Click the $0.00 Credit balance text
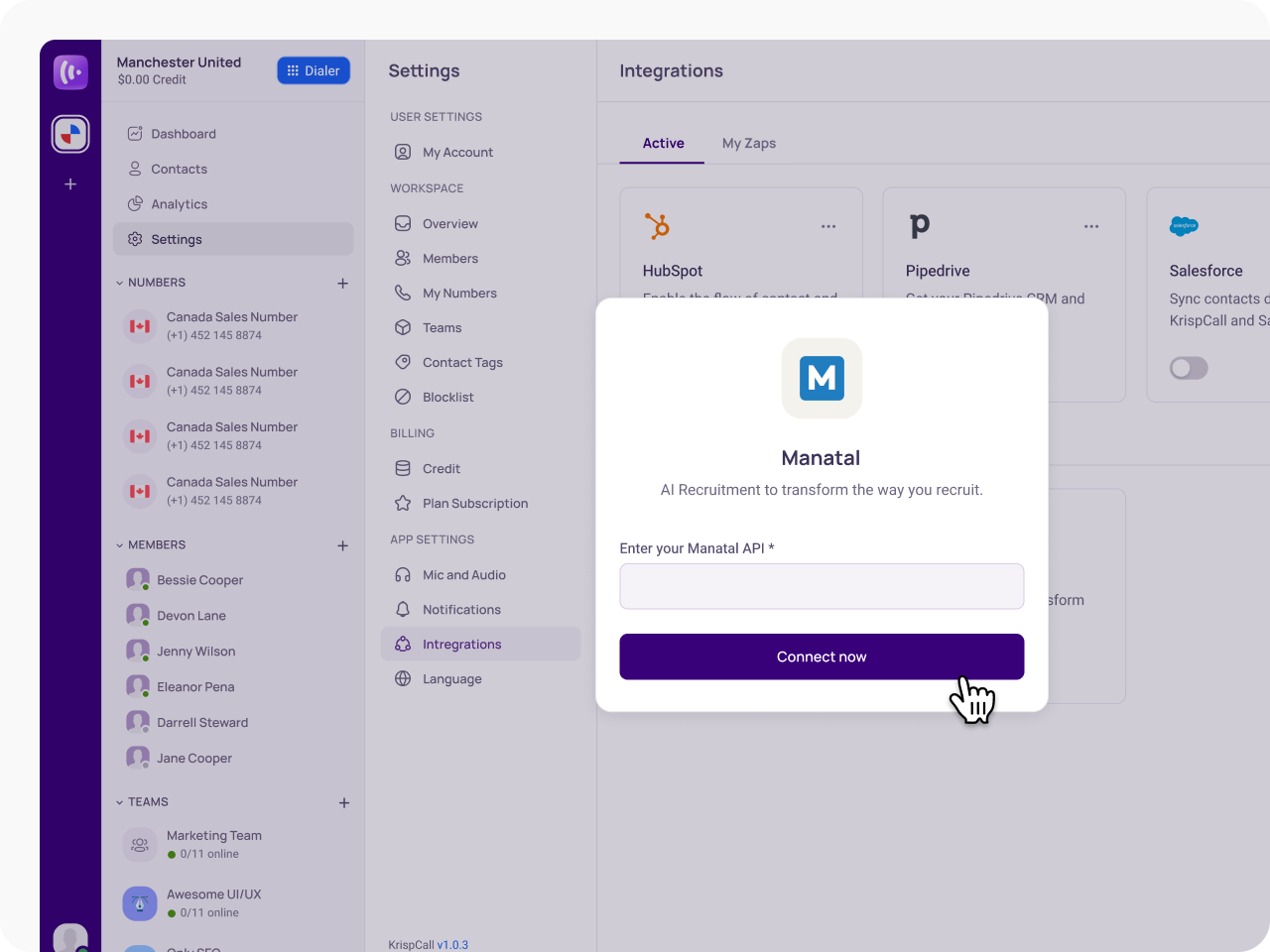 tap(152, 80)
